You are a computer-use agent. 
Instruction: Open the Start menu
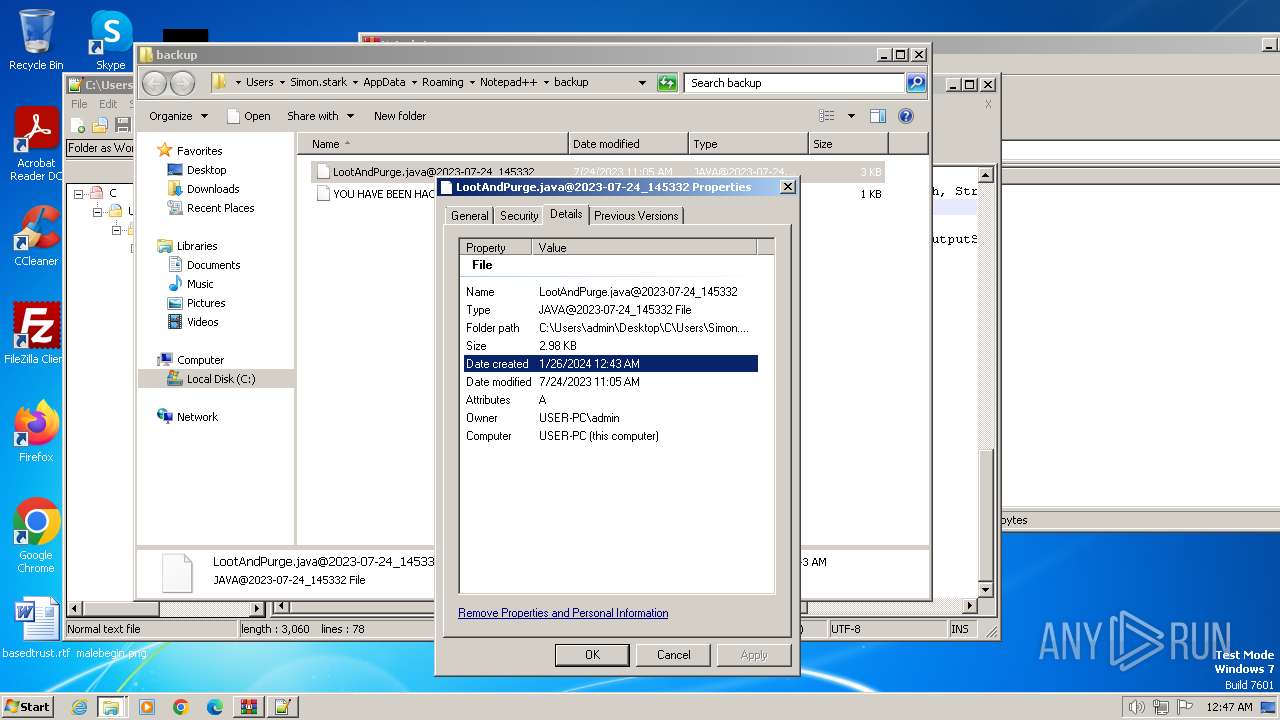pyautogui.click(x=28, y=707)
